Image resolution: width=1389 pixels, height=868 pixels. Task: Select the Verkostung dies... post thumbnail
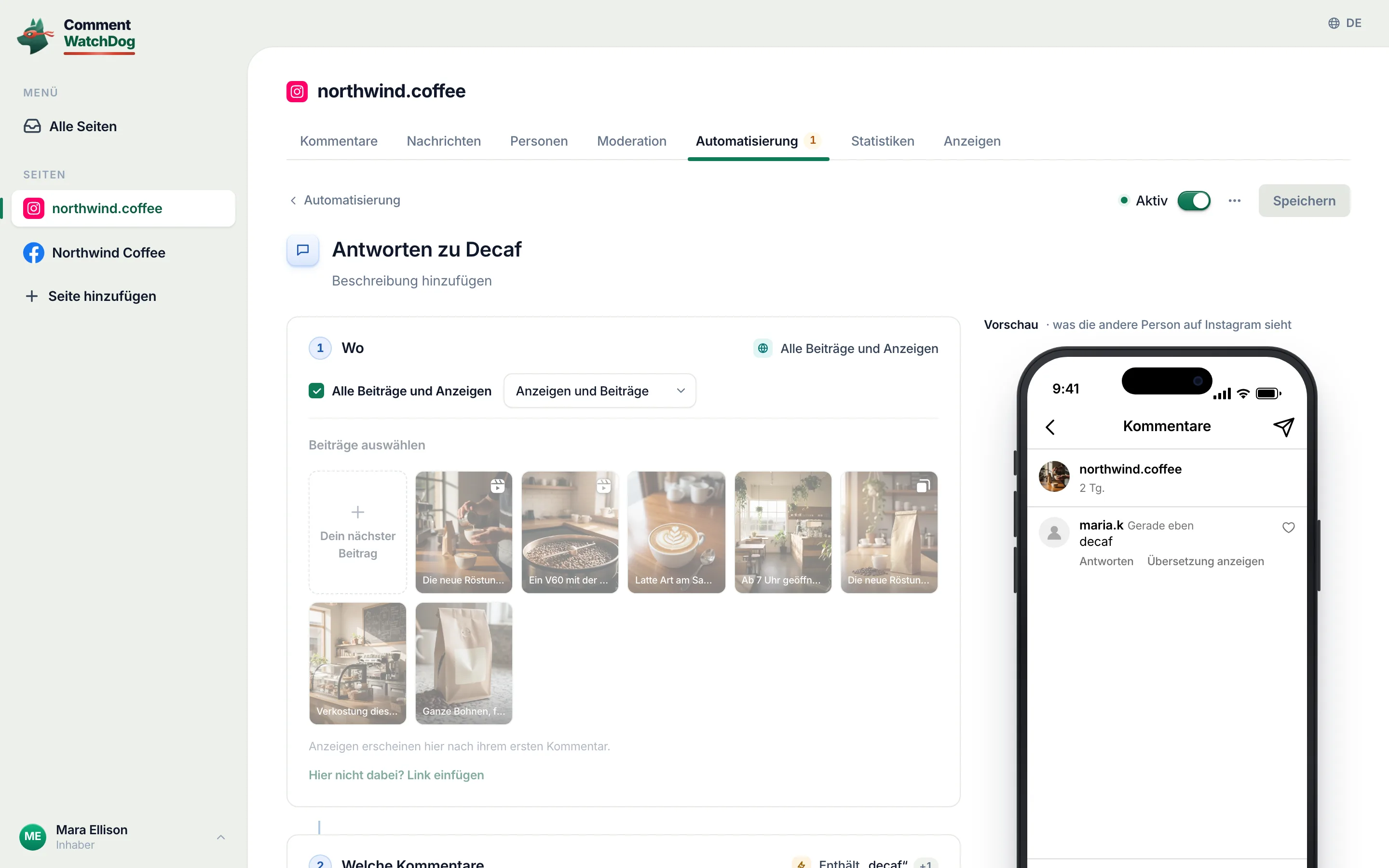coord(357,663)
